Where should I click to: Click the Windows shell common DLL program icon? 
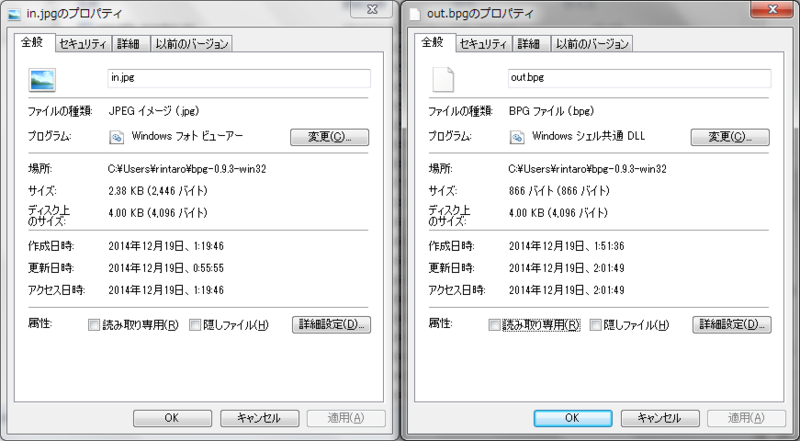[517, 137]
